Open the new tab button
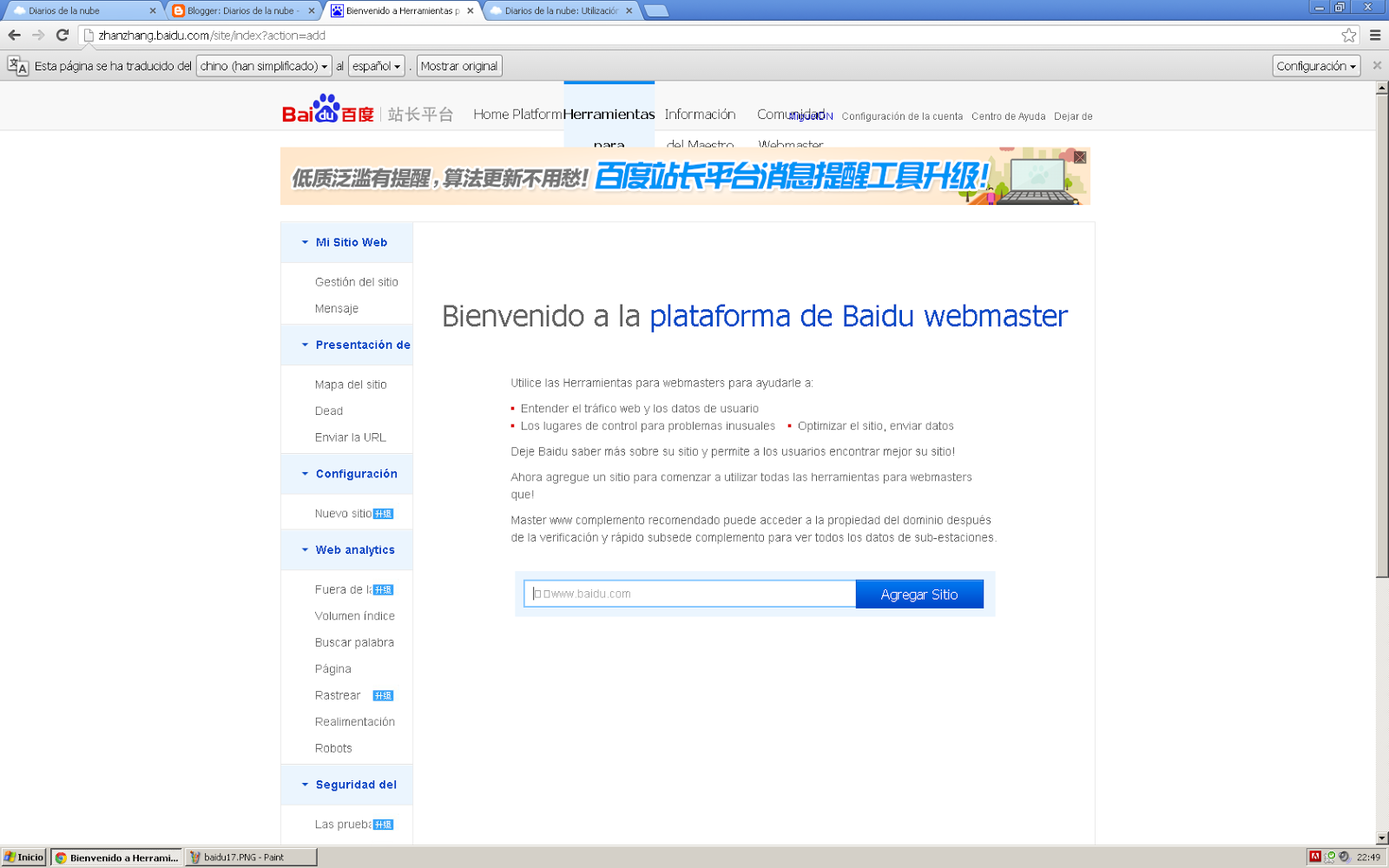The image size is (1389, 868). pos(656,10)
